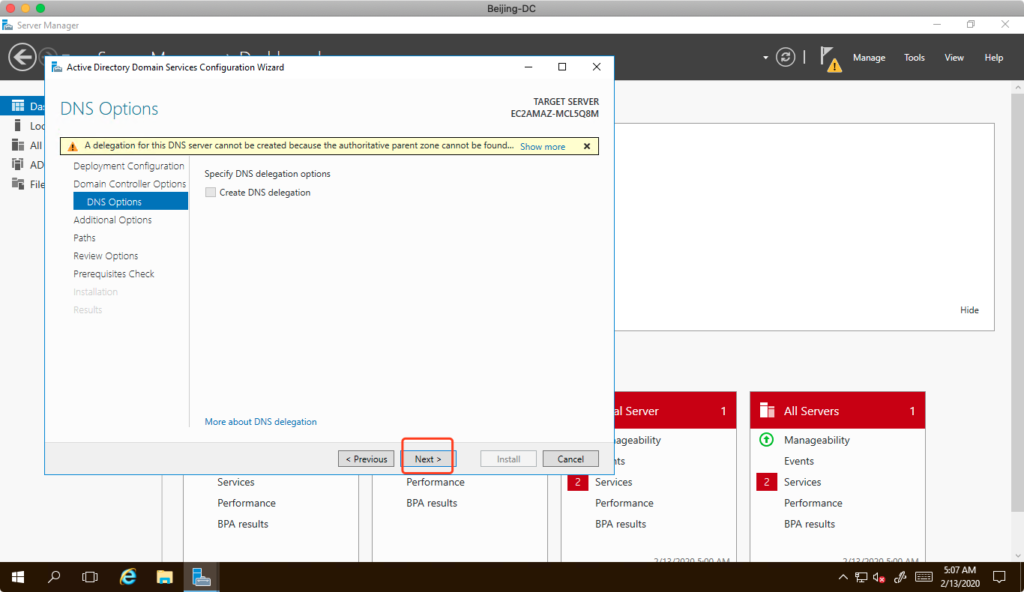Click the refresh icon in header
The image size is (1024, 592).
pos(786,57)
